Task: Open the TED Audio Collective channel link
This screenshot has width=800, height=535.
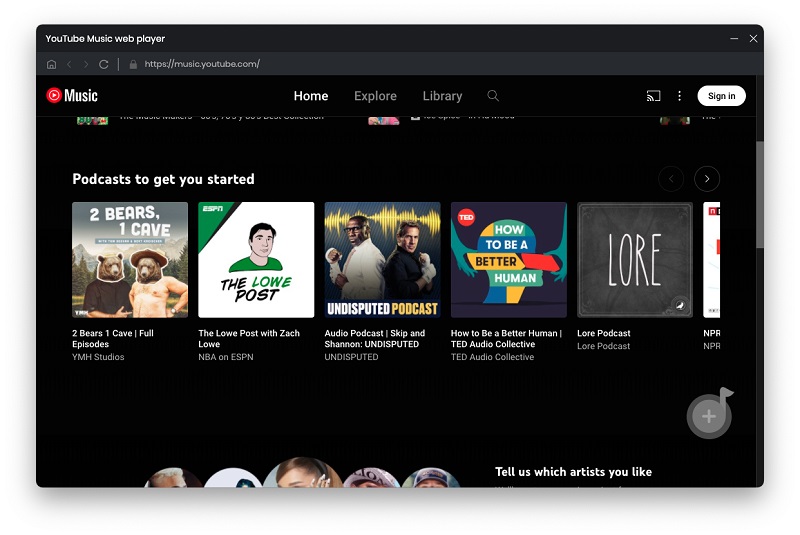Action: 492,357
